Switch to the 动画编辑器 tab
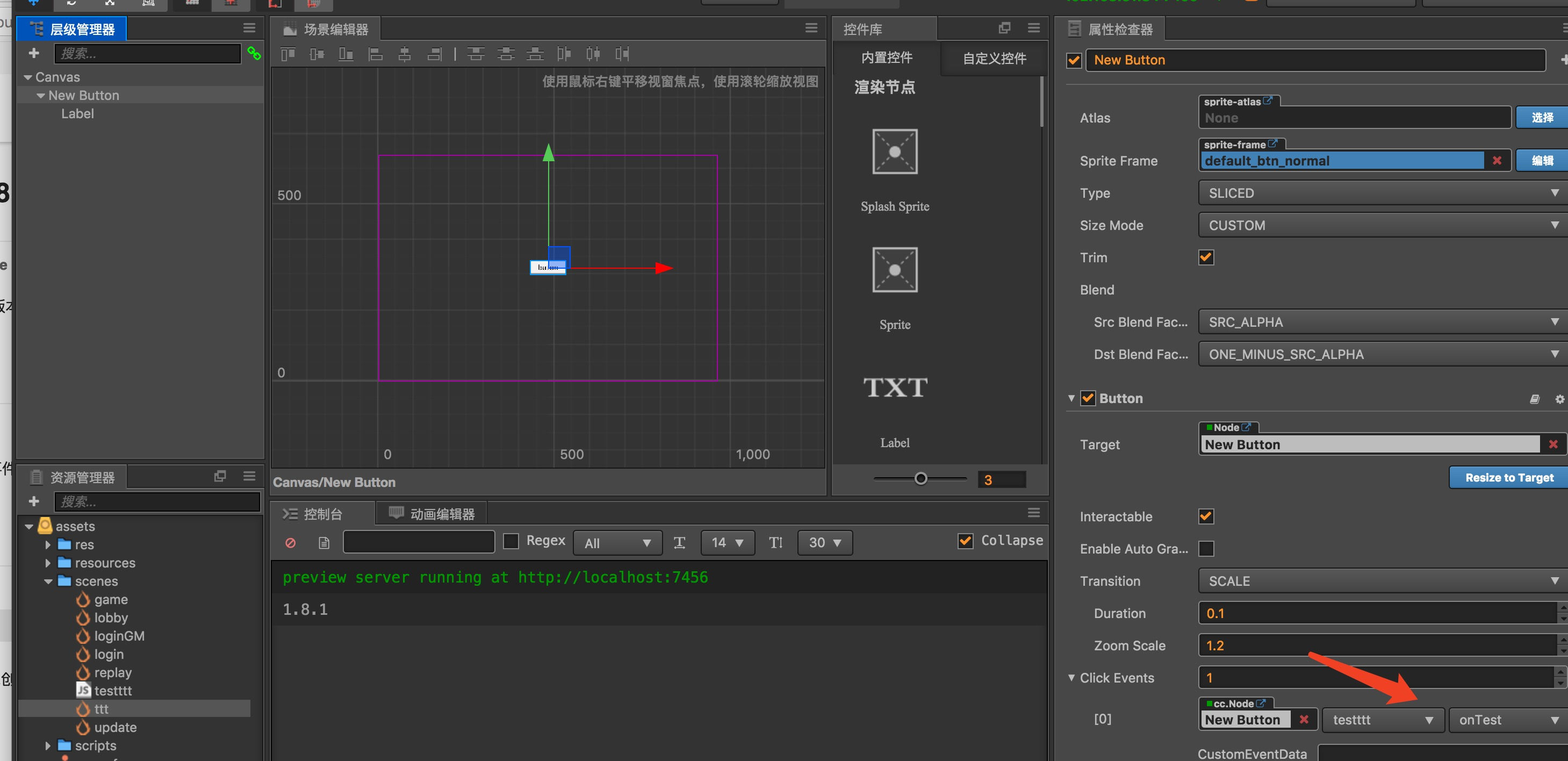Image resolution: width=1568 pixels, height=761 pixels. pyautogui.click(x=433, y=514)
